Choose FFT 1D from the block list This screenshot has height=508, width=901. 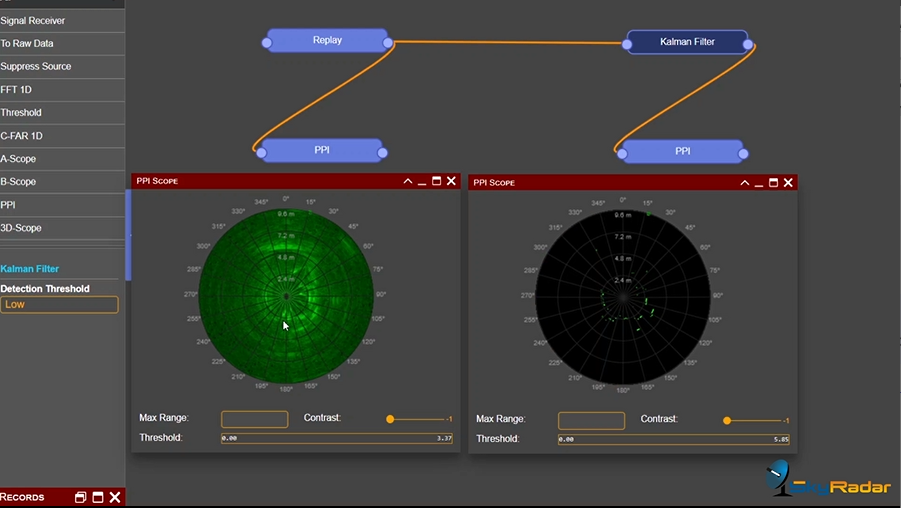pos(16,90)
